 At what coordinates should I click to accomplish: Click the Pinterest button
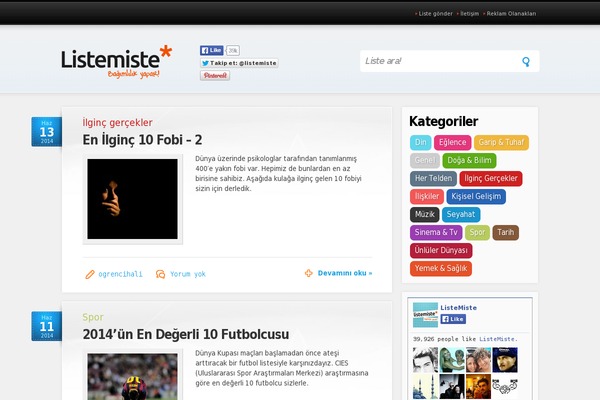point(215,75)
